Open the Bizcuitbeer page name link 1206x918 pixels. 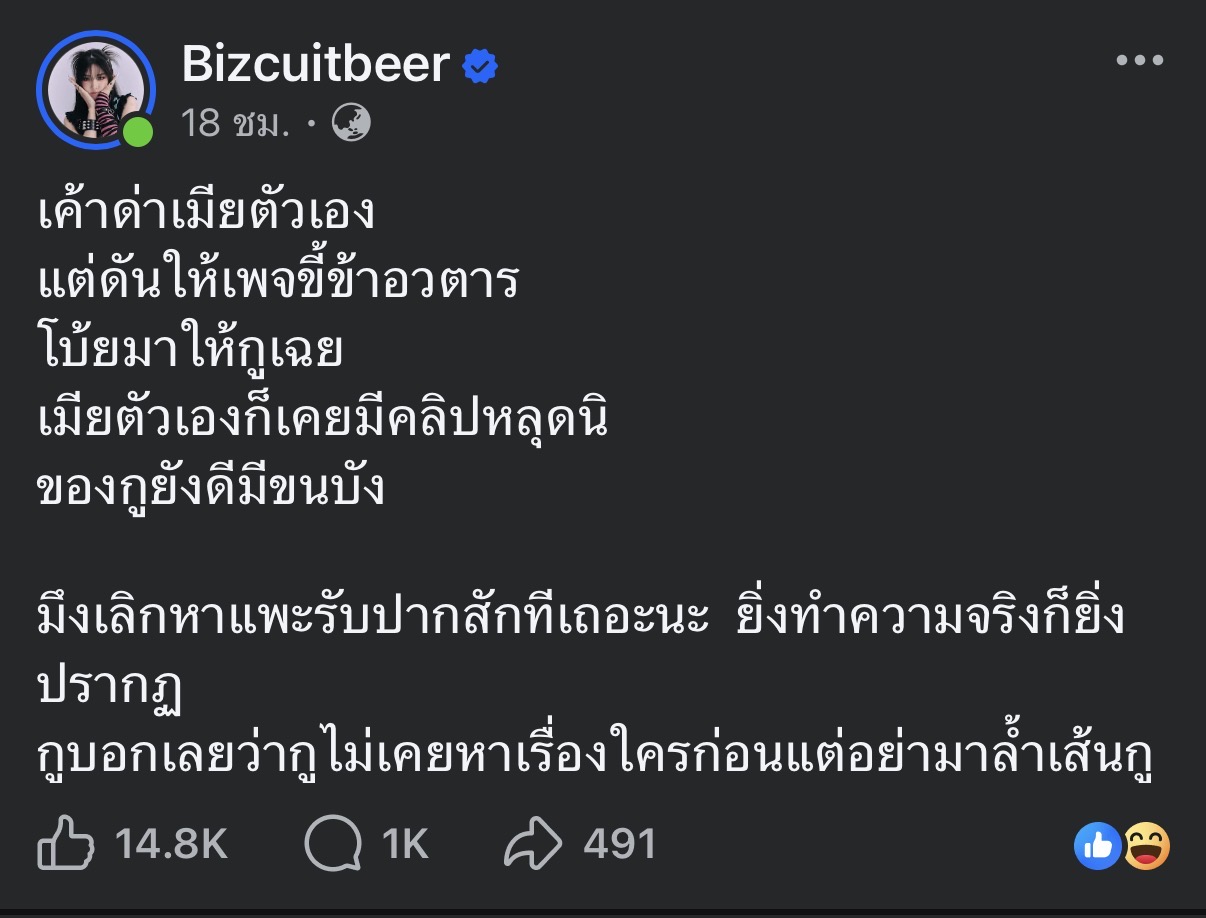(315, 66)
